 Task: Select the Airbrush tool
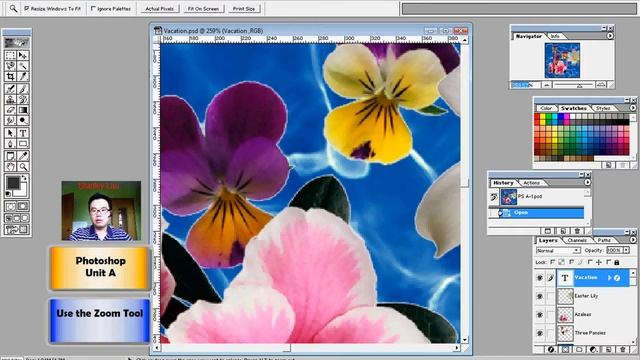point(11,89)
